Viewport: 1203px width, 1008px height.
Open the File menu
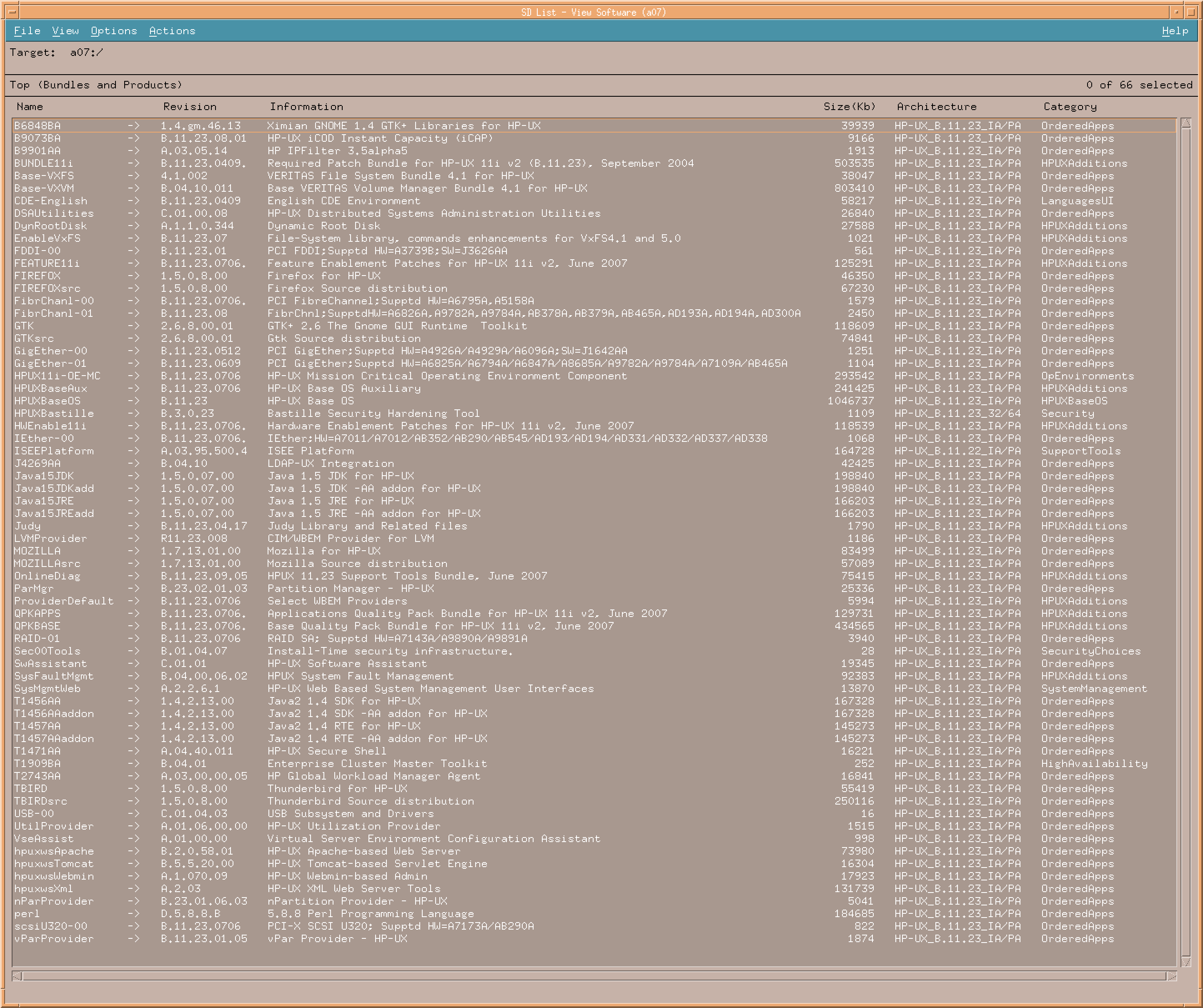coord(27,31)
